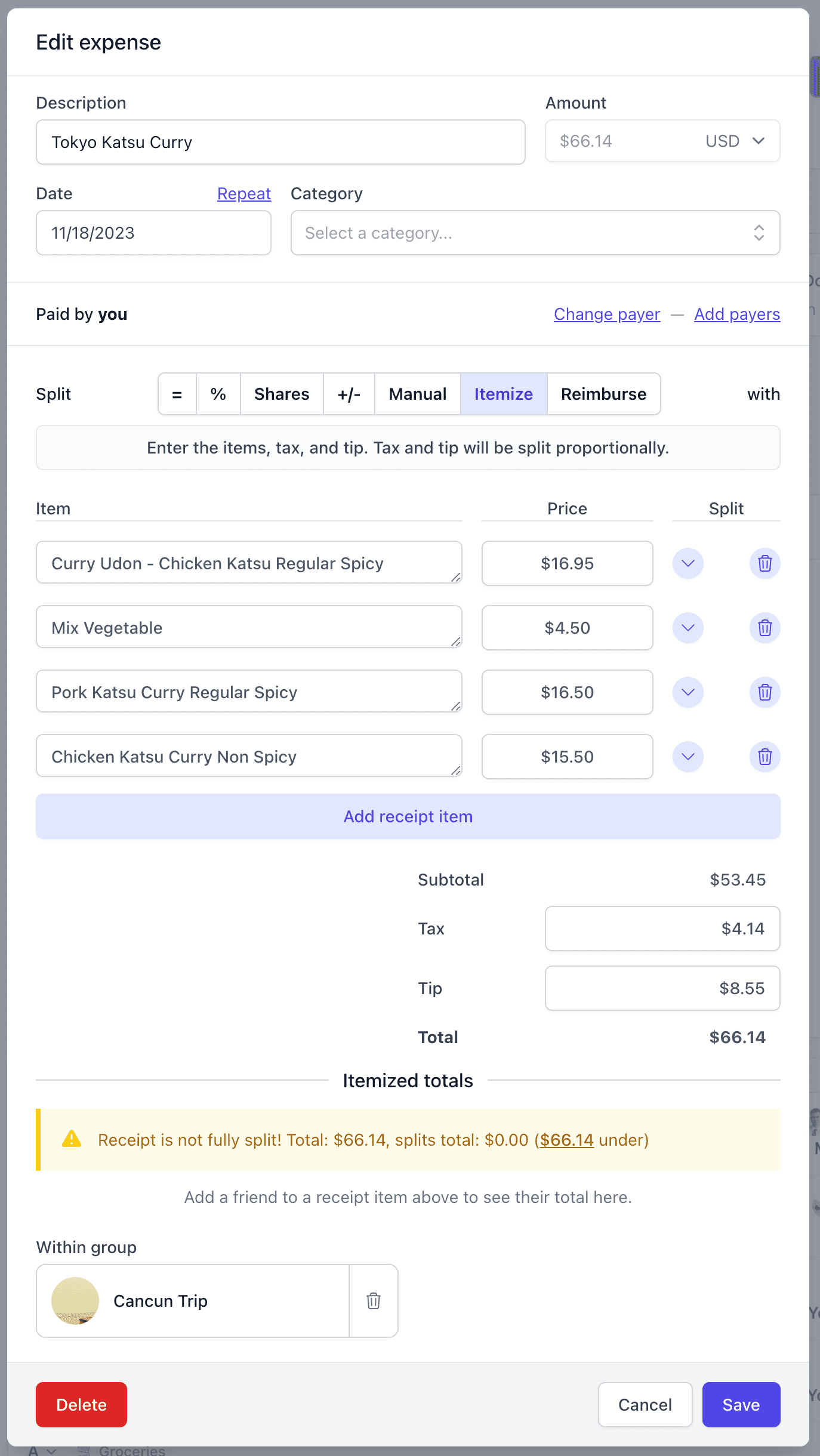Click Add receipt item

(408, 816)
